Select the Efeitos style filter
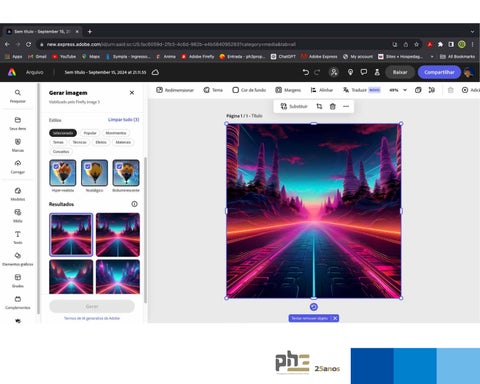 pos(101,142)
